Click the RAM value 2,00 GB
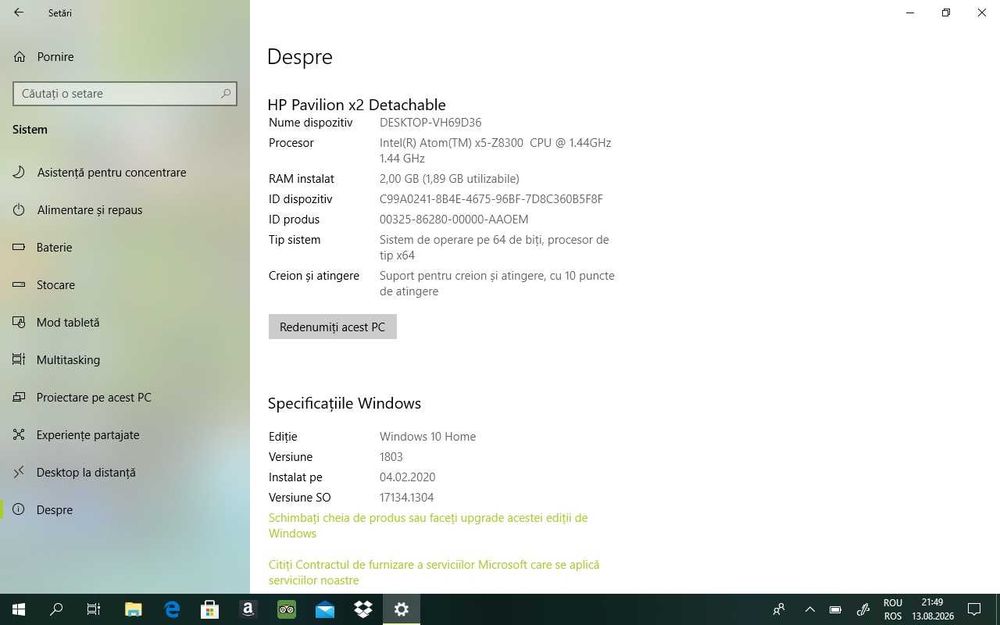The width and height of the screenshot is (1000, 625). (449, 179)
